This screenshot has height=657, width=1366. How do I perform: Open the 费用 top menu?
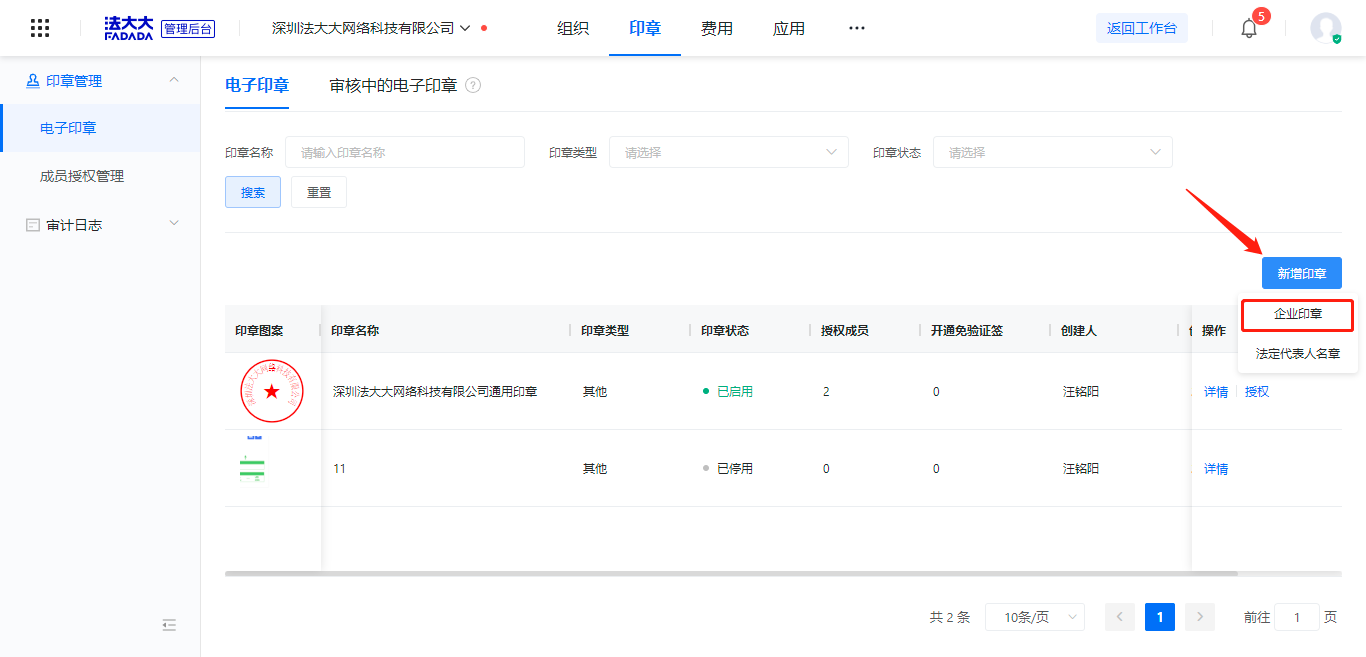[717, 28]
